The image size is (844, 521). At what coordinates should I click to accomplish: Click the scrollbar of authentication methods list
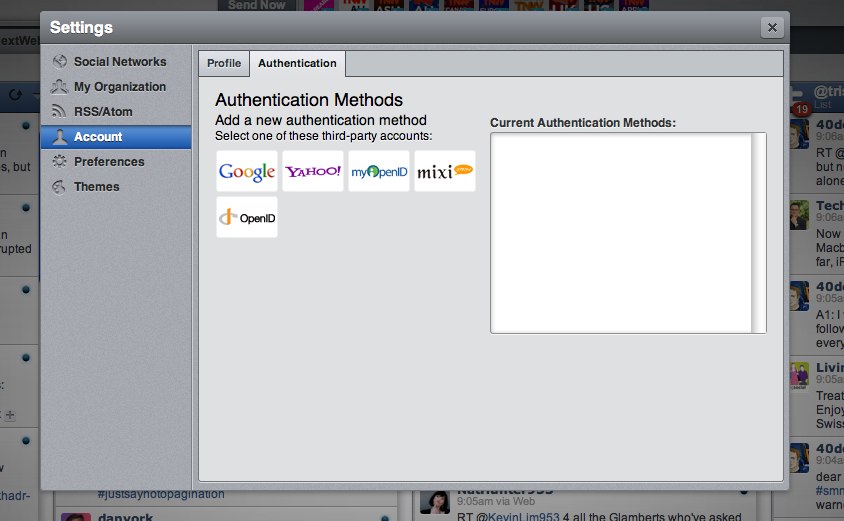coord(758,233)
